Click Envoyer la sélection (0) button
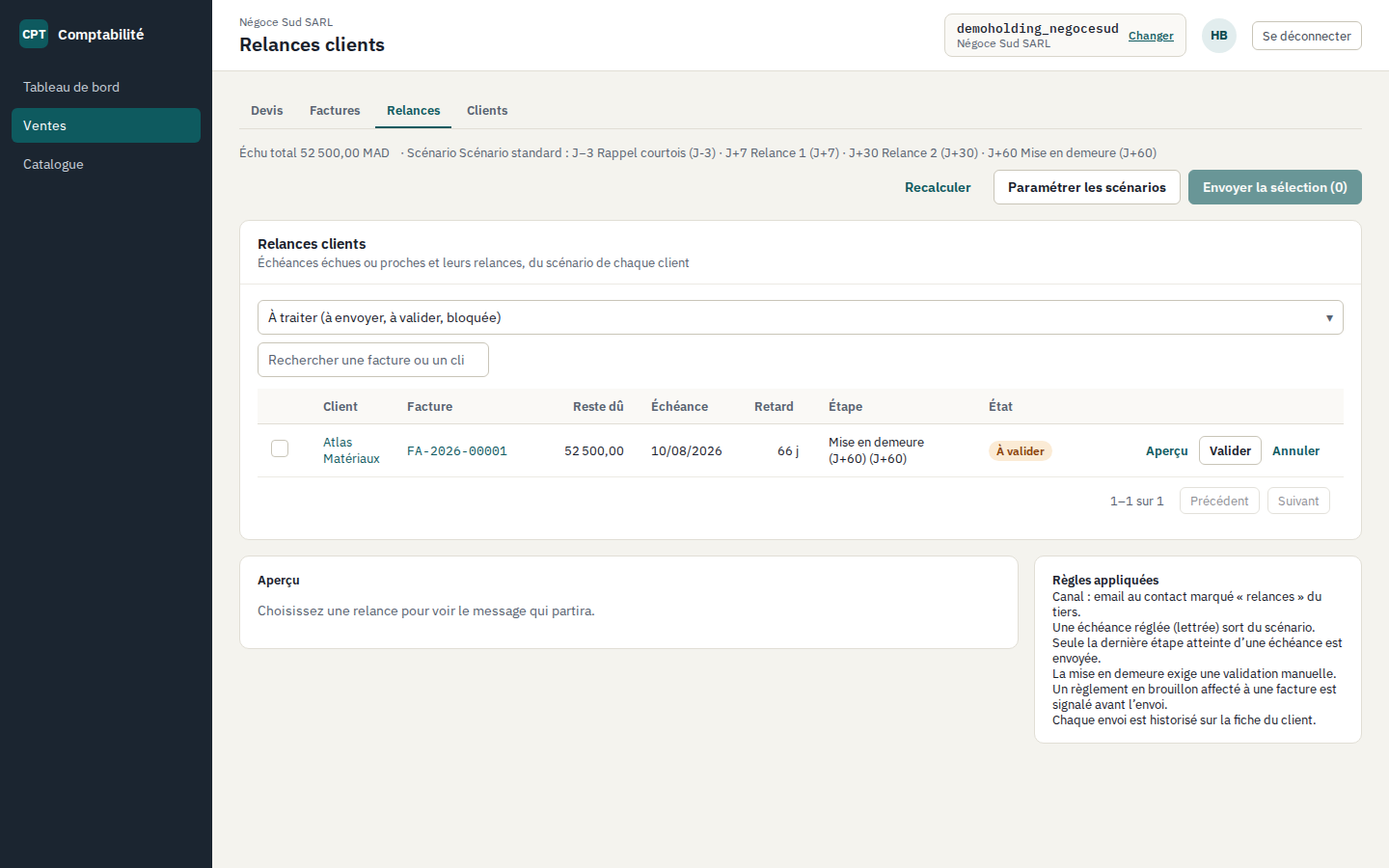 [1275, 187]
